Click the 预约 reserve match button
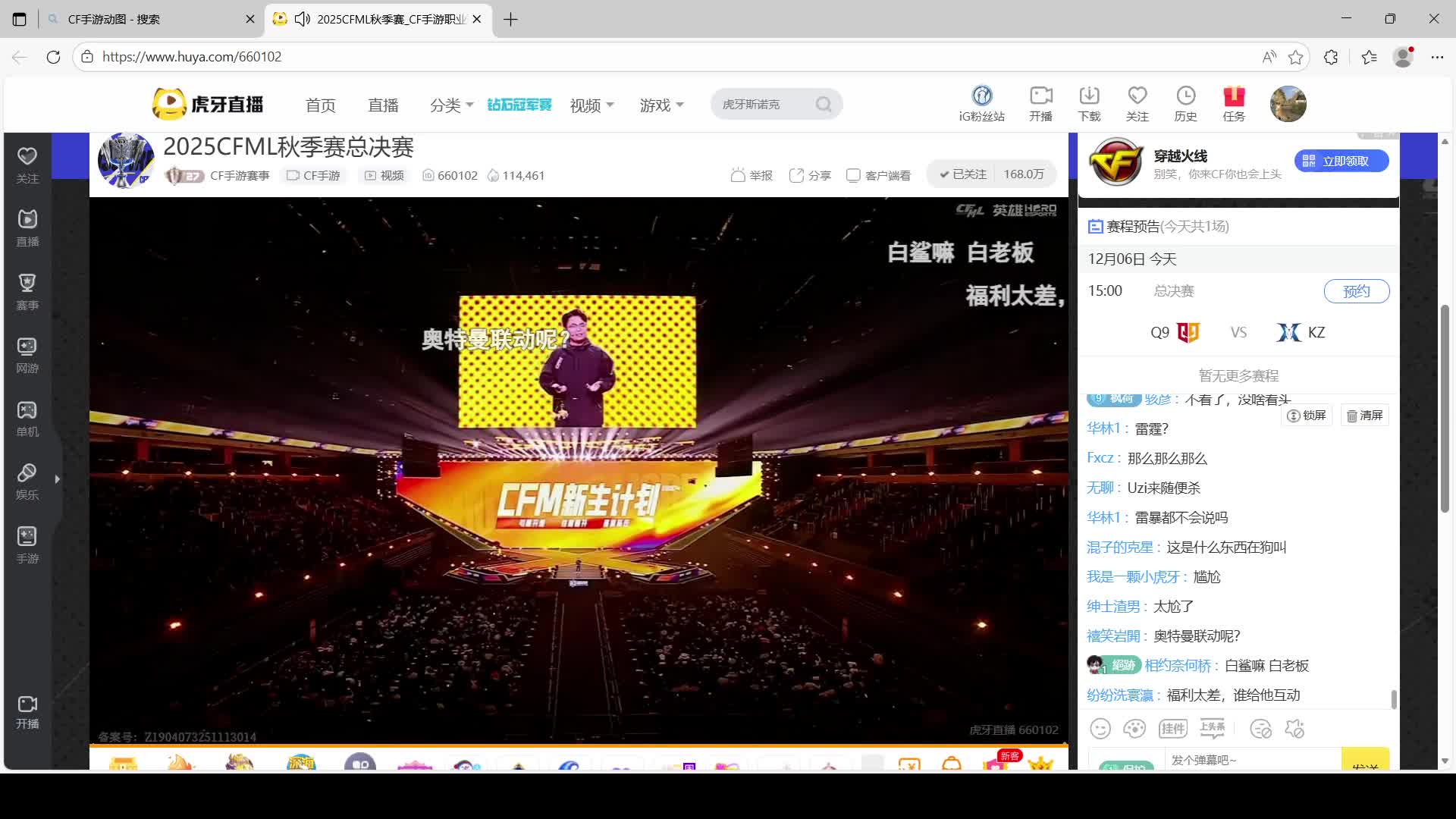 click(1356, 291)
